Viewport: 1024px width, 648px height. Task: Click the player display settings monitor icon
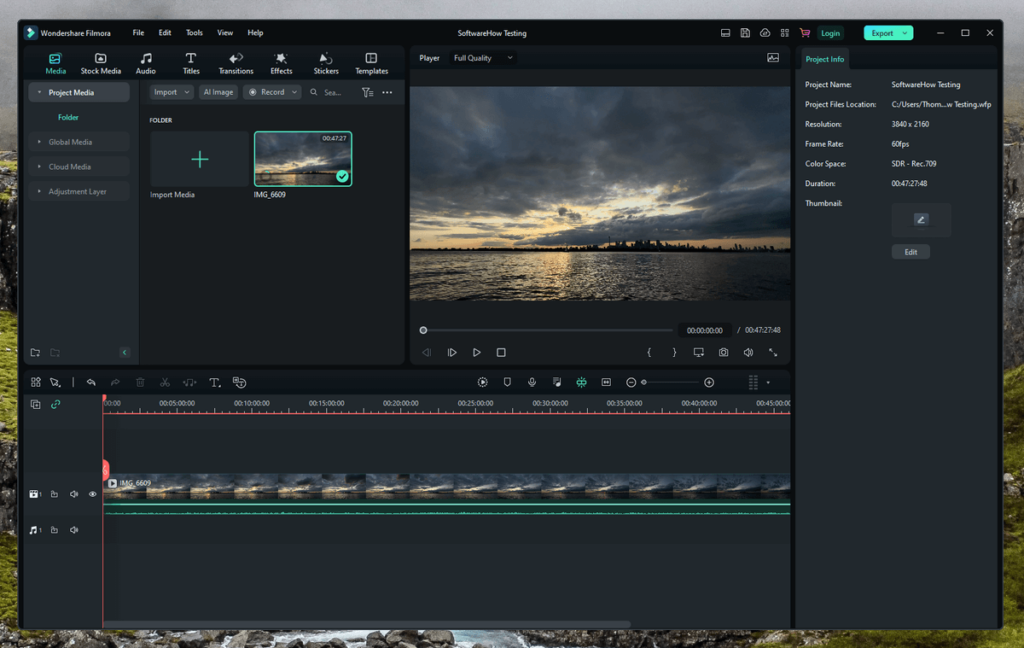click(x=699, y=353)
